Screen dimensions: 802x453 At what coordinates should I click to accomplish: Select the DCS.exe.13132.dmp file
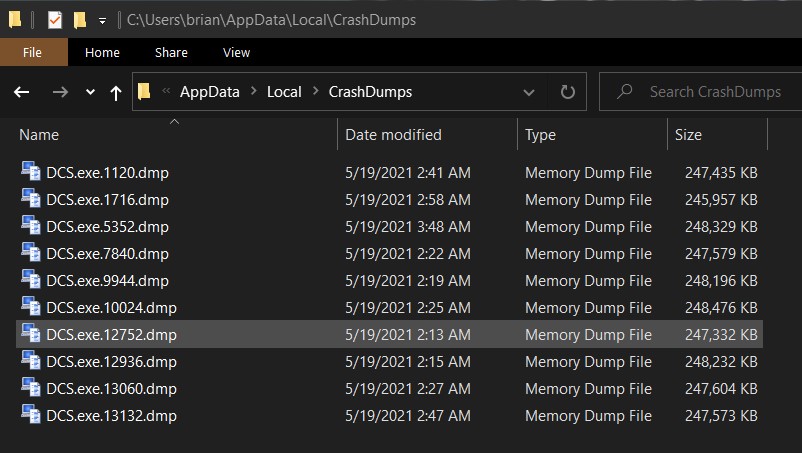click(389, 415)
